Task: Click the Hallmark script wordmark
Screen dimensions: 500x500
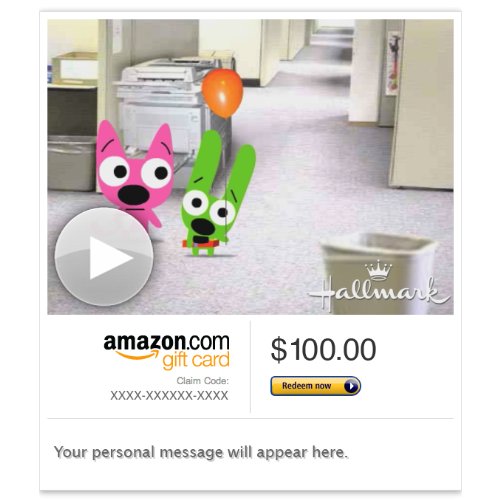Action: [378, 293]
